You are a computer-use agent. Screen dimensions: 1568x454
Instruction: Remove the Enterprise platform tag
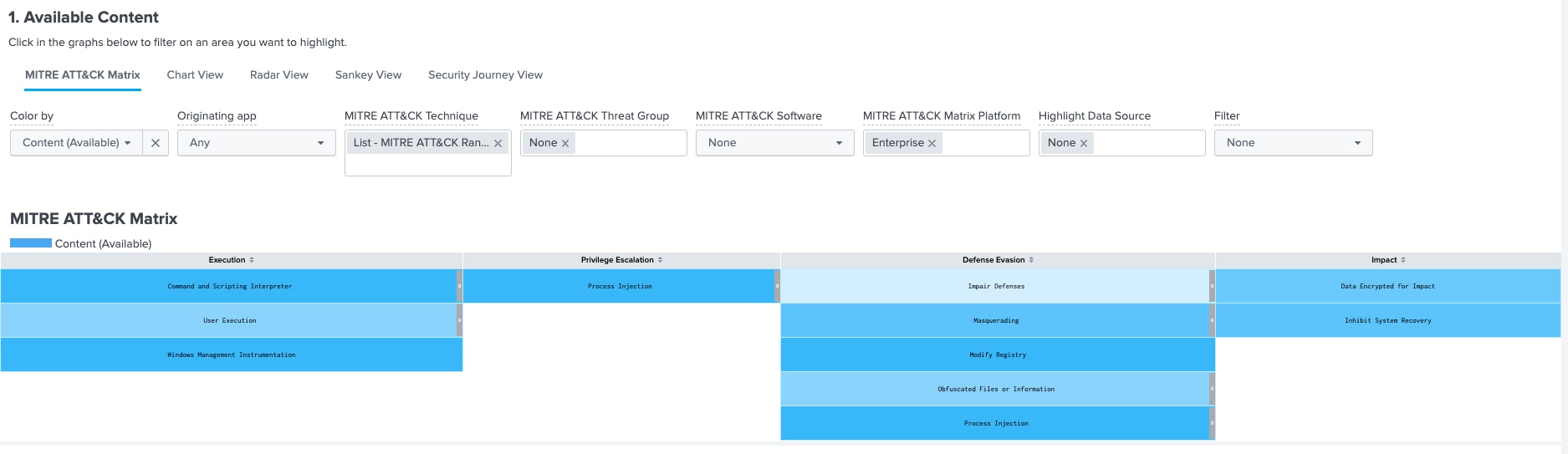pyautogui.click(x=932, y=144)
